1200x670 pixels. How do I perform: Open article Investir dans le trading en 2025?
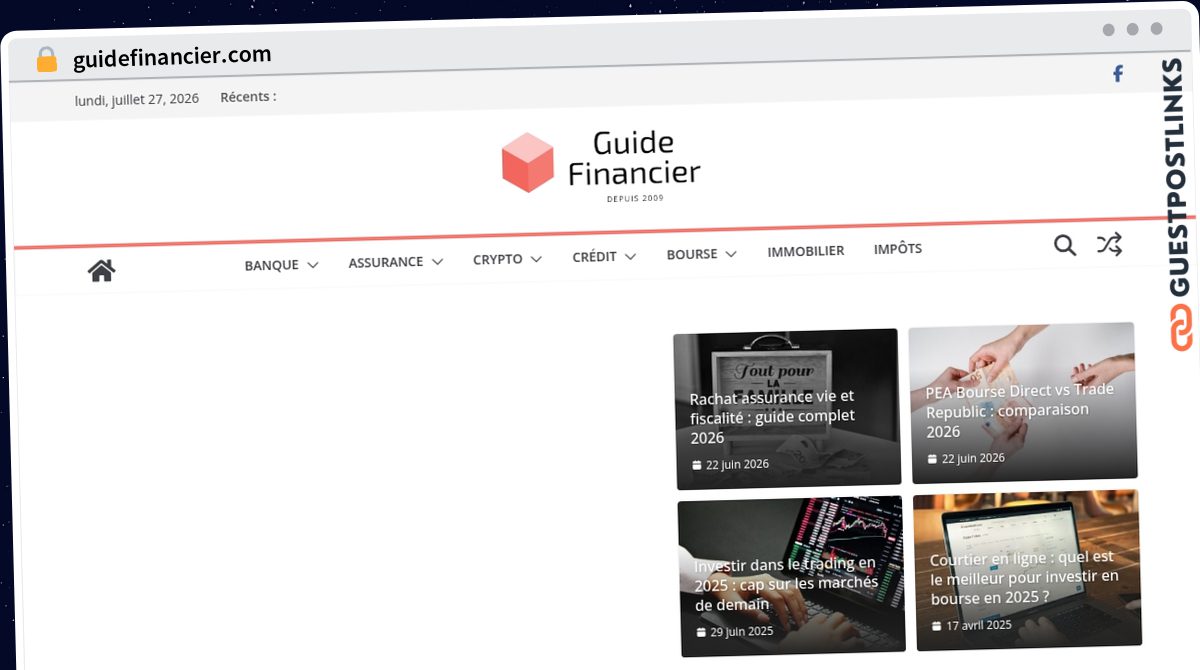point(786,584)
